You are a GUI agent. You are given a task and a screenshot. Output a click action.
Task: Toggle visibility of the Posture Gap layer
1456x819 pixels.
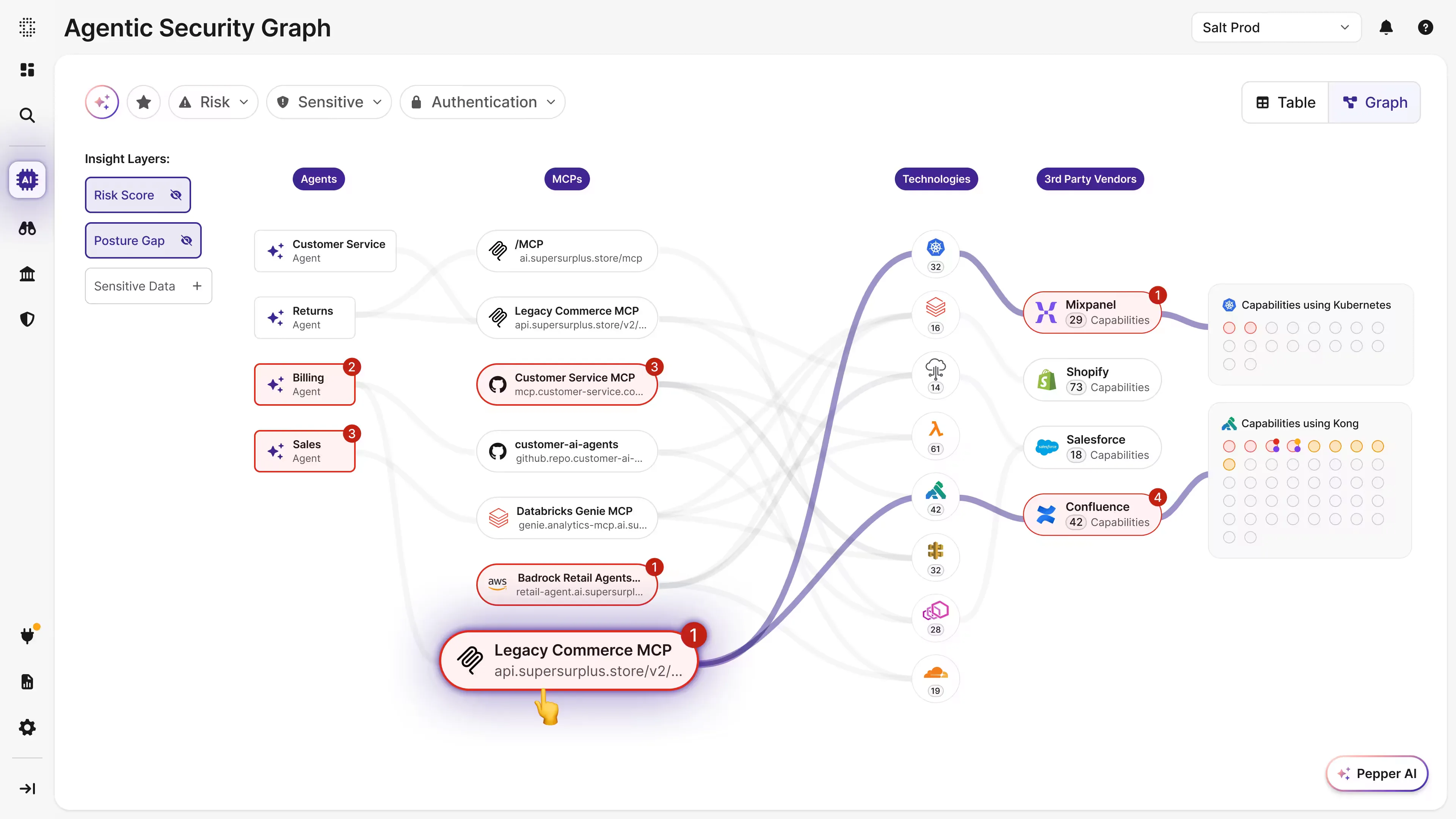pos(186,240)
